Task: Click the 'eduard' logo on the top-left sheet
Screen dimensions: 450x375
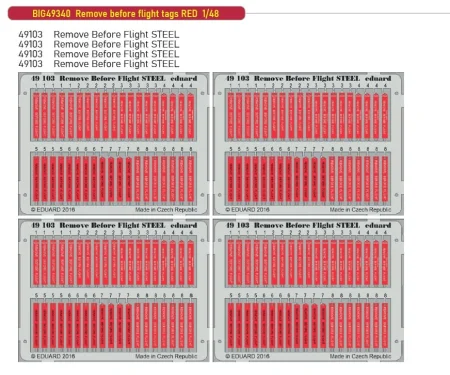Action: (184, 79)
